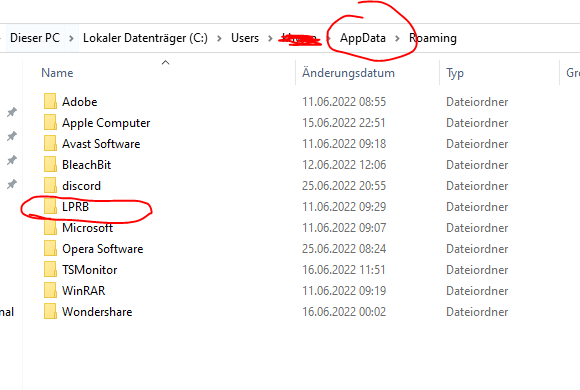580x390 pixels.
Task: Click date 25.06.2022 20:55 of discord
Action: coord(344,185)
